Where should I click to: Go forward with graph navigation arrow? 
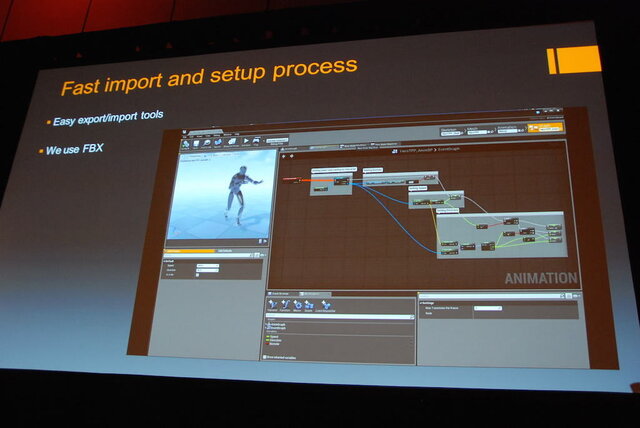point(292,156)
